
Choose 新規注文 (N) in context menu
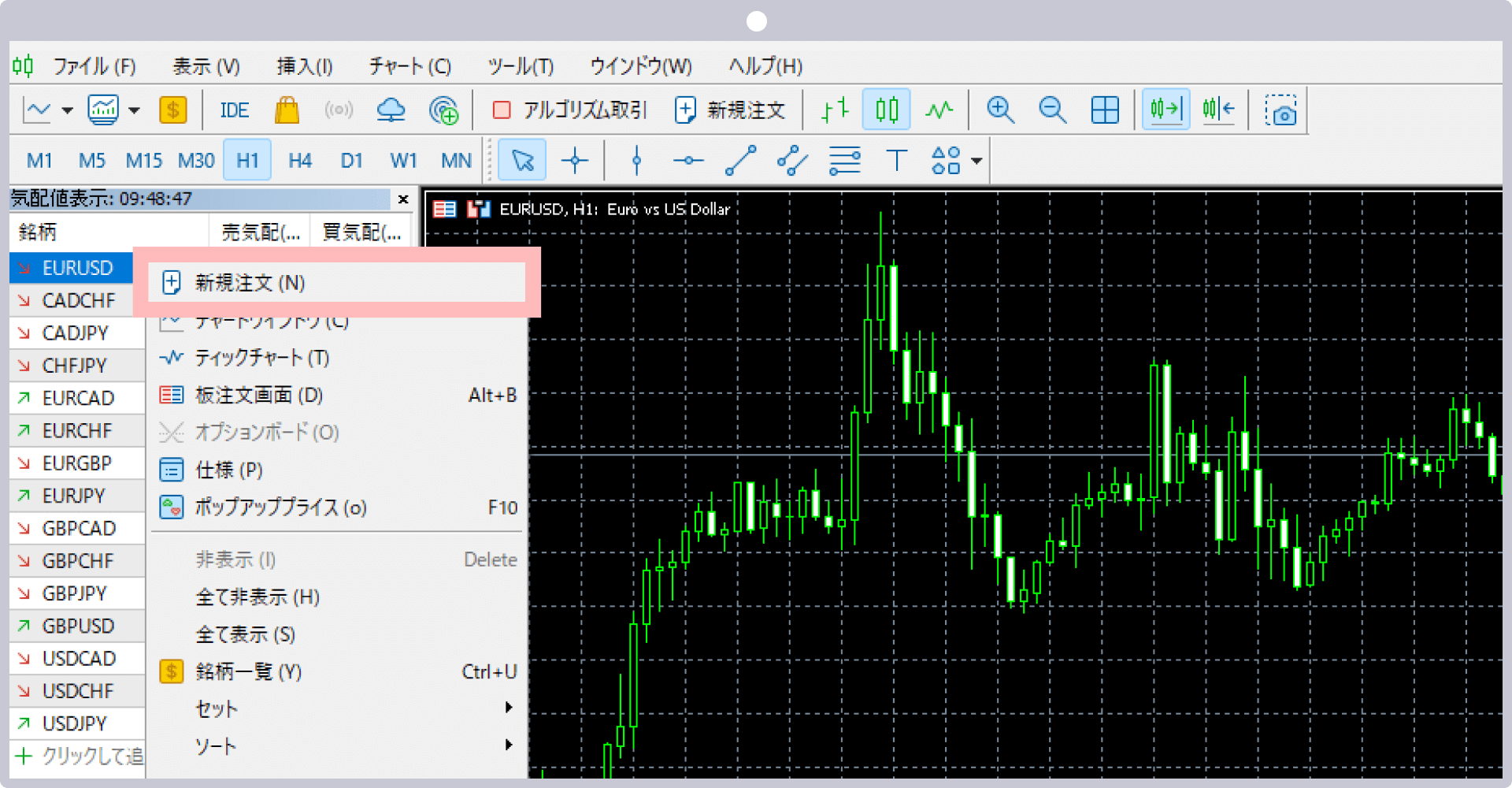[337, 283]
